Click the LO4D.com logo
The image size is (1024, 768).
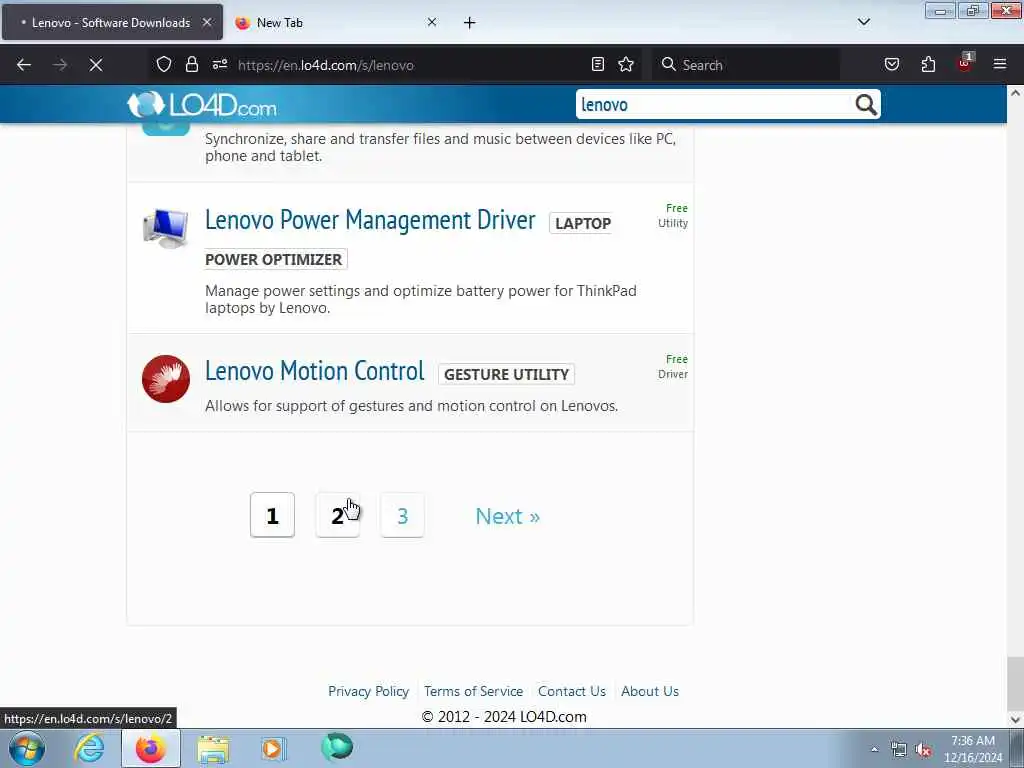point(202,104)
